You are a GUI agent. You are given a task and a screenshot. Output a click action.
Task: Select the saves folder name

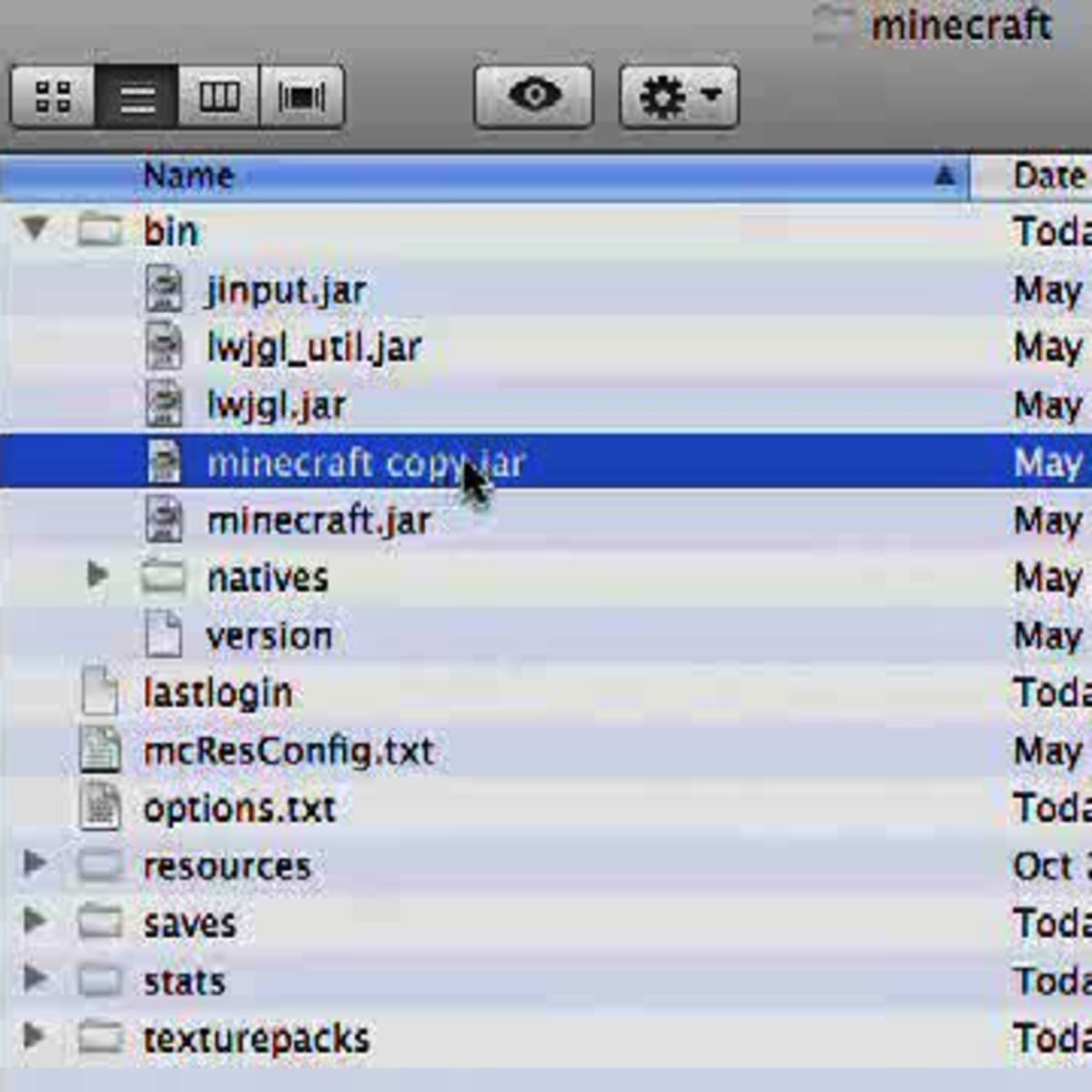tap(189, 924)
